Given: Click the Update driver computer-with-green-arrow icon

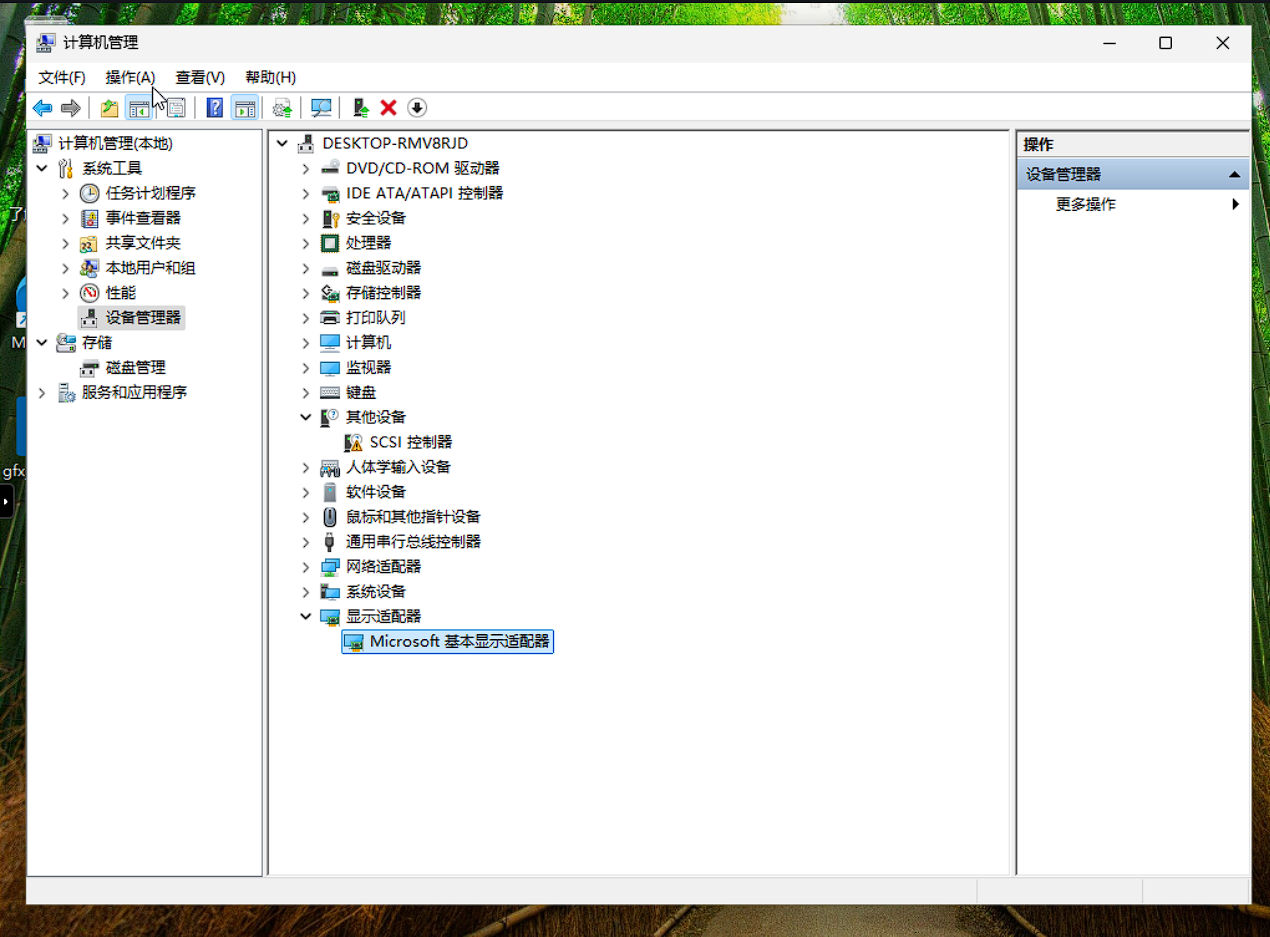Looking at the screenshot, I should pos(361,108).
